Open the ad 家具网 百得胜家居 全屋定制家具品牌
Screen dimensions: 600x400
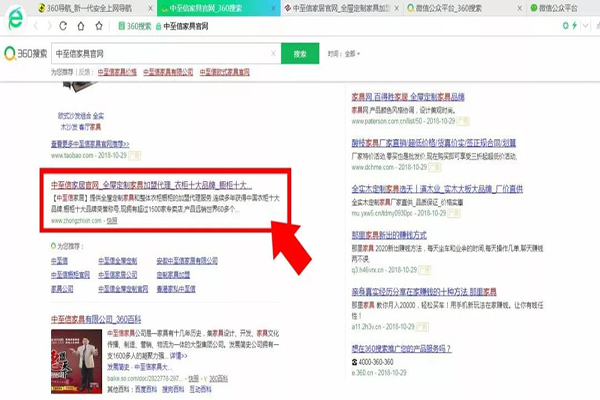(x=408, y=97)
